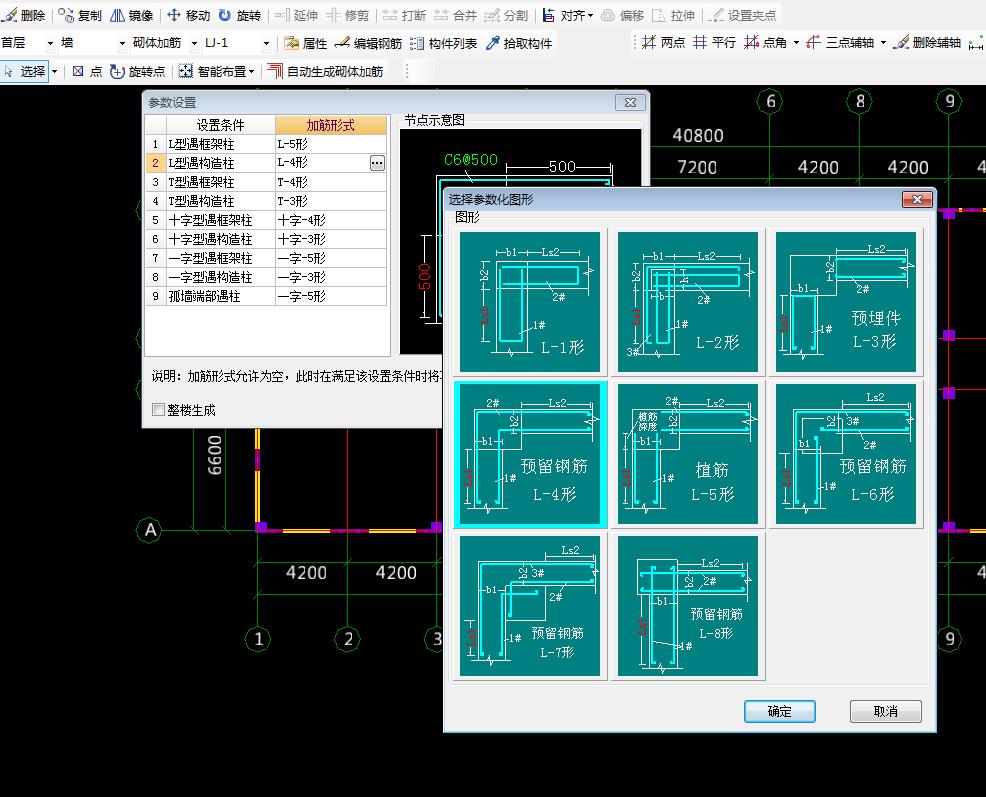Click the 设置条件 column header

click(x=220, y=125)
